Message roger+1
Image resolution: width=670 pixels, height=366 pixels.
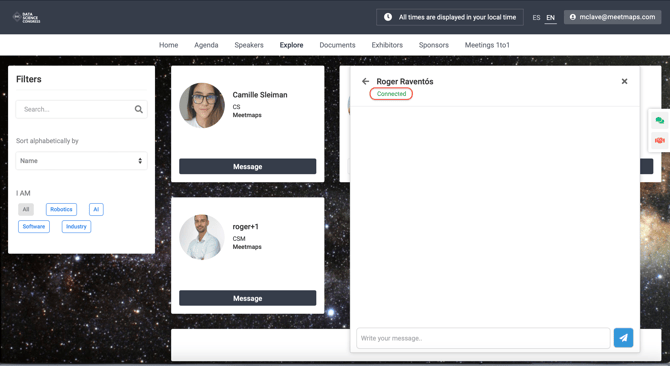click(247, 298)
